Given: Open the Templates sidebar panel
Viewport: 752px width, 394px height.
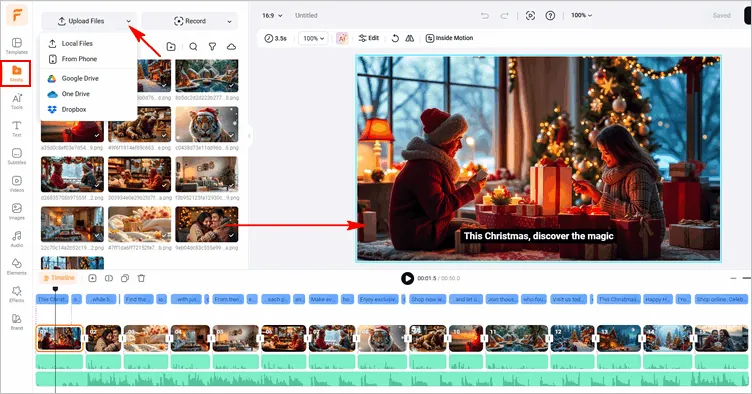Looking at the screenshot, I should (17, 46).
